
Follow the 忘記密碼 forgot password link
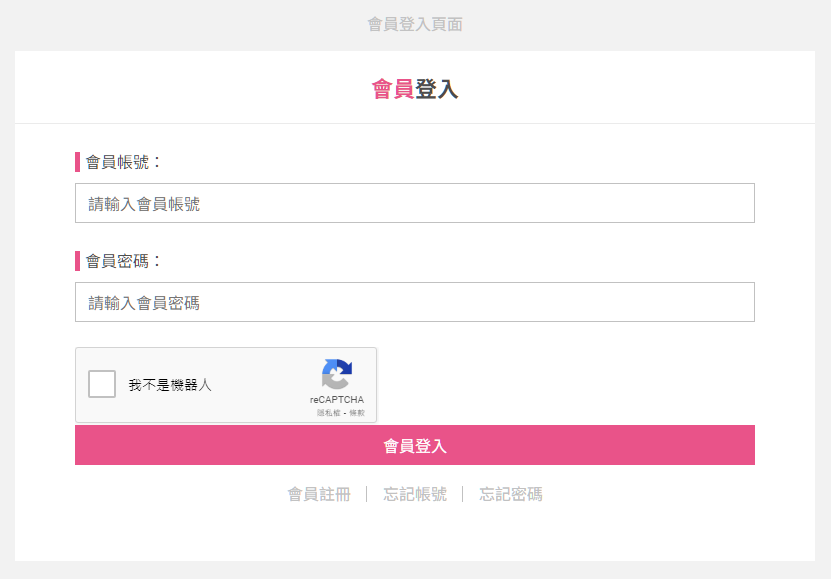click(511, 494)
